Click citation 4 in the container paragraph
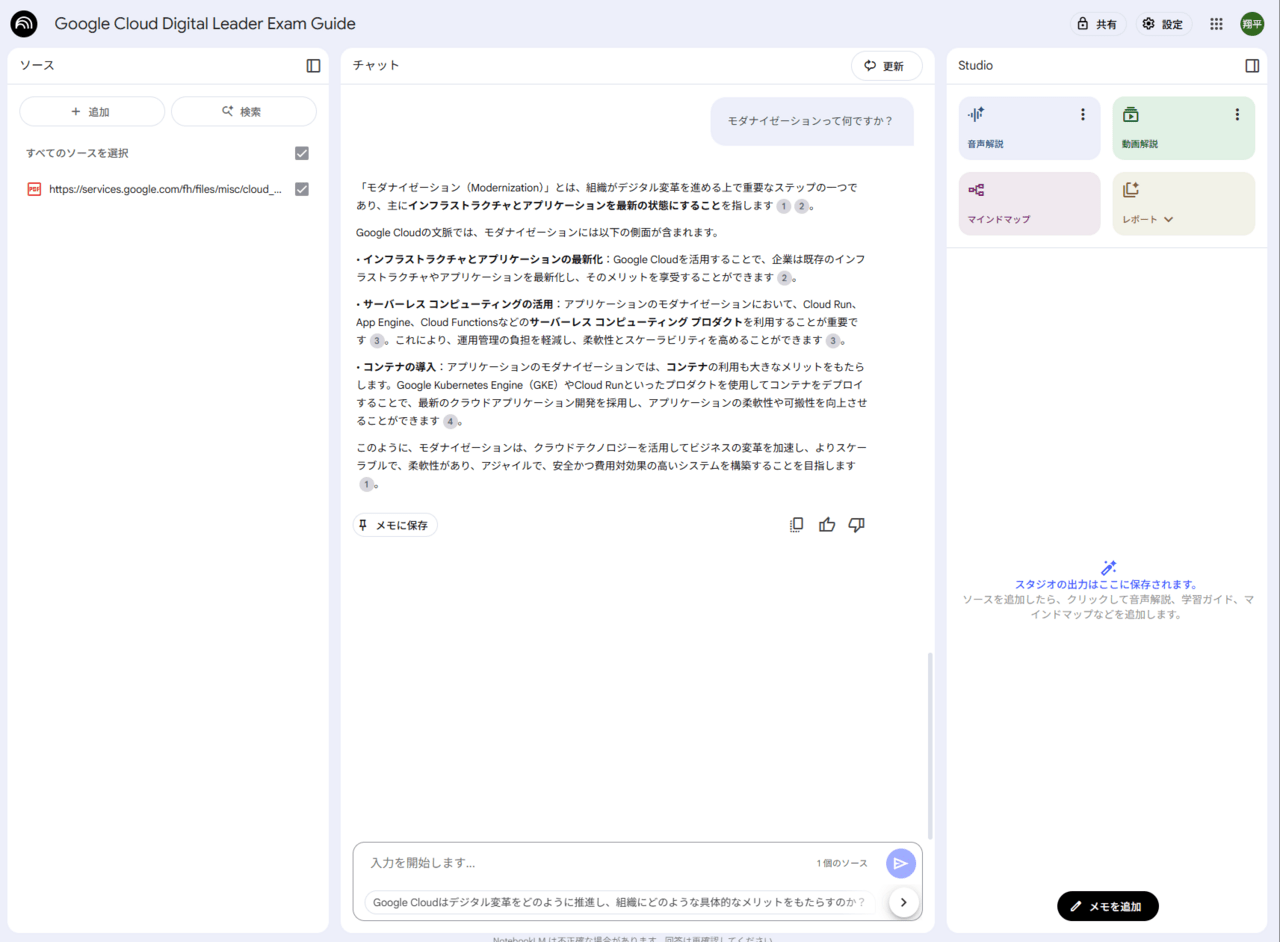This screenshot has height=942, width=1280. point(451,422)
